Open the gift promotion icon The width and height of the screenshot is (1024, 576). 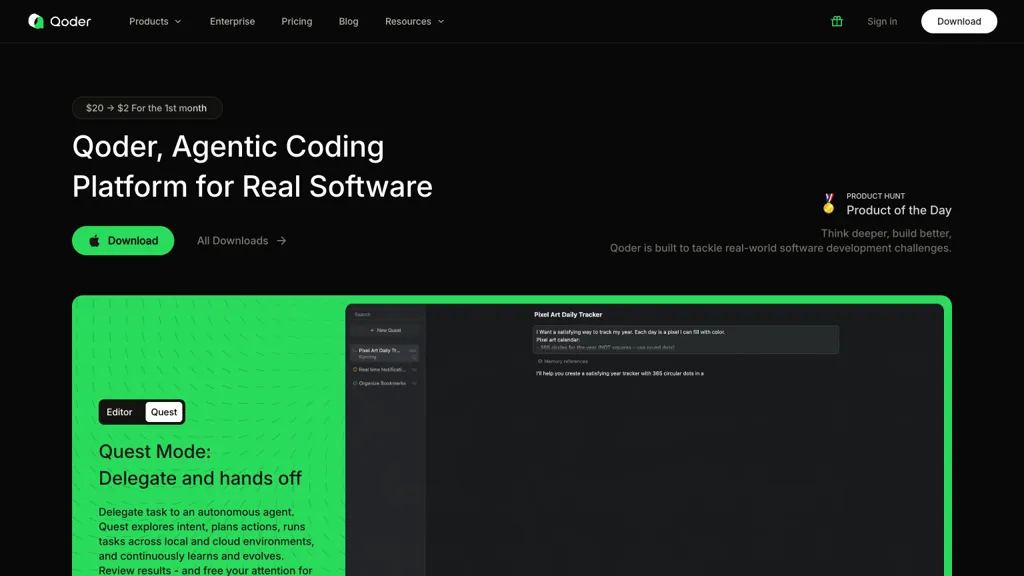click(x=836, y=21)
